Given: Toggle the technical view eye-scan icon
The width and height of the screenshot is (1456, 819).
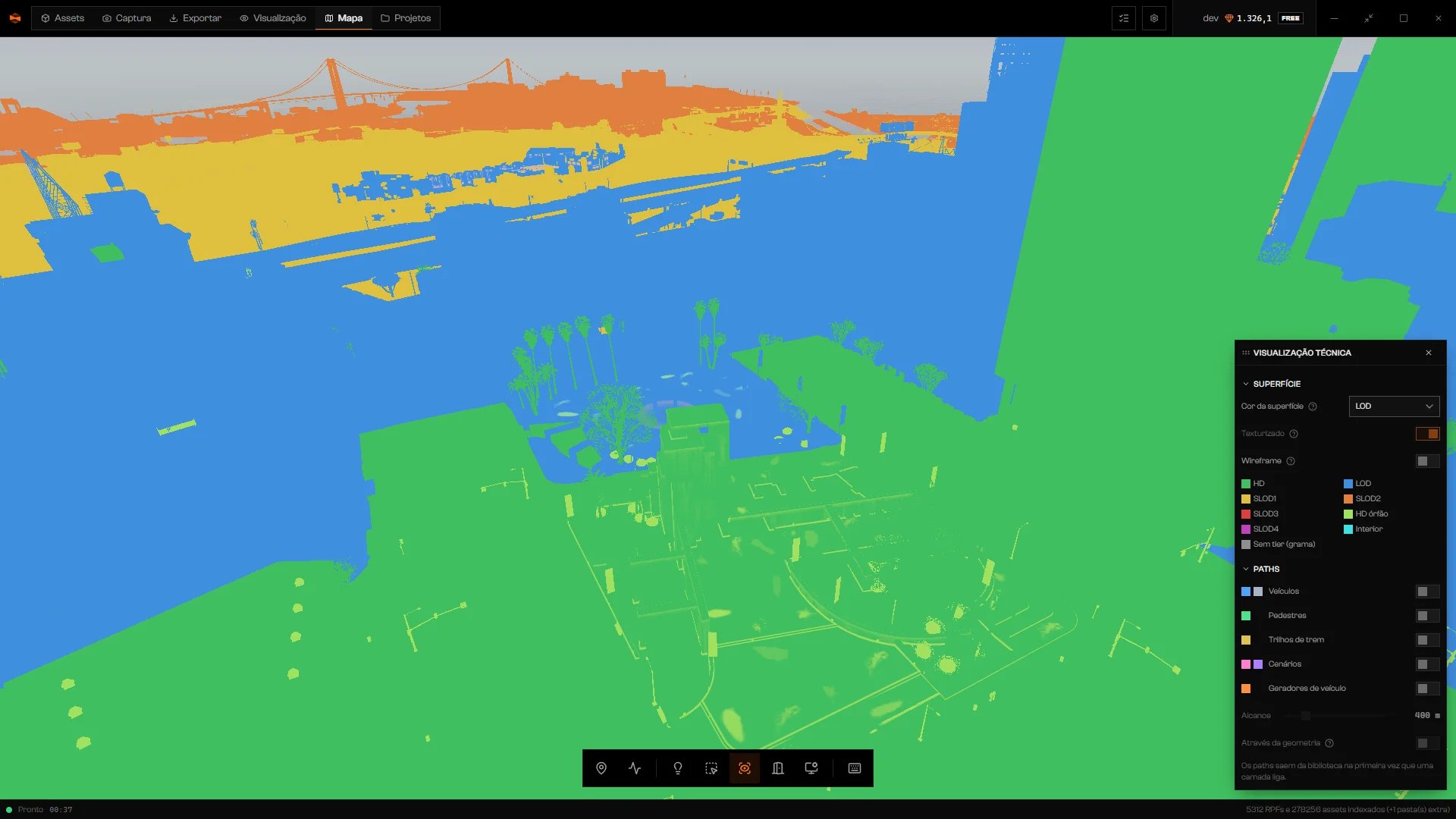Looking at the screenshot, I should pos(745,768).
